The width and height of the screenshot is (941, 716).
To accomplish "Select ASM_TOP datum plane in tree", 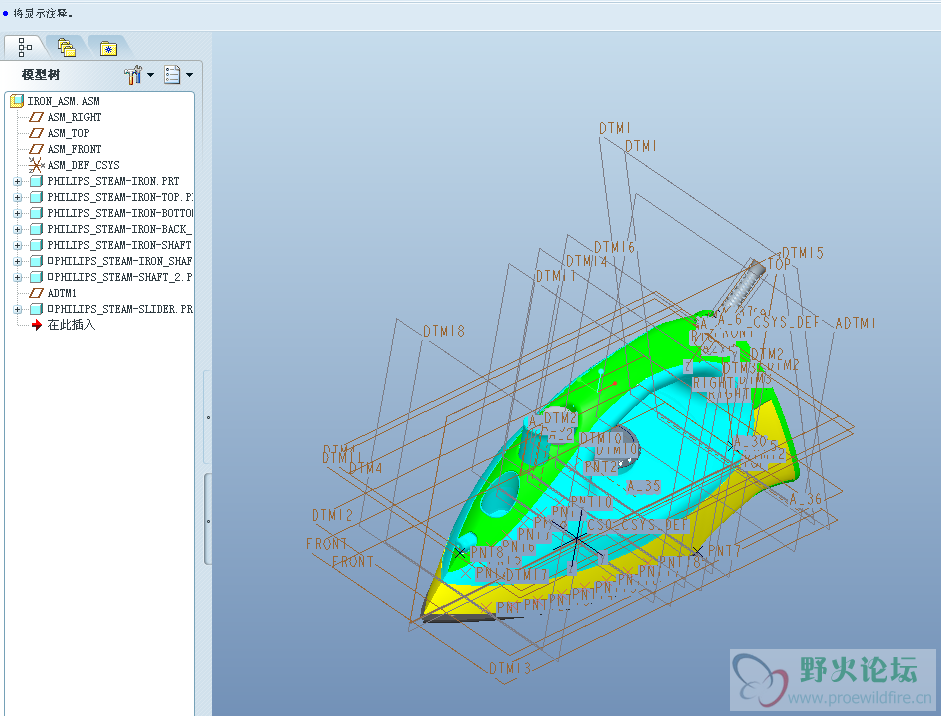I will click(68, 133).
